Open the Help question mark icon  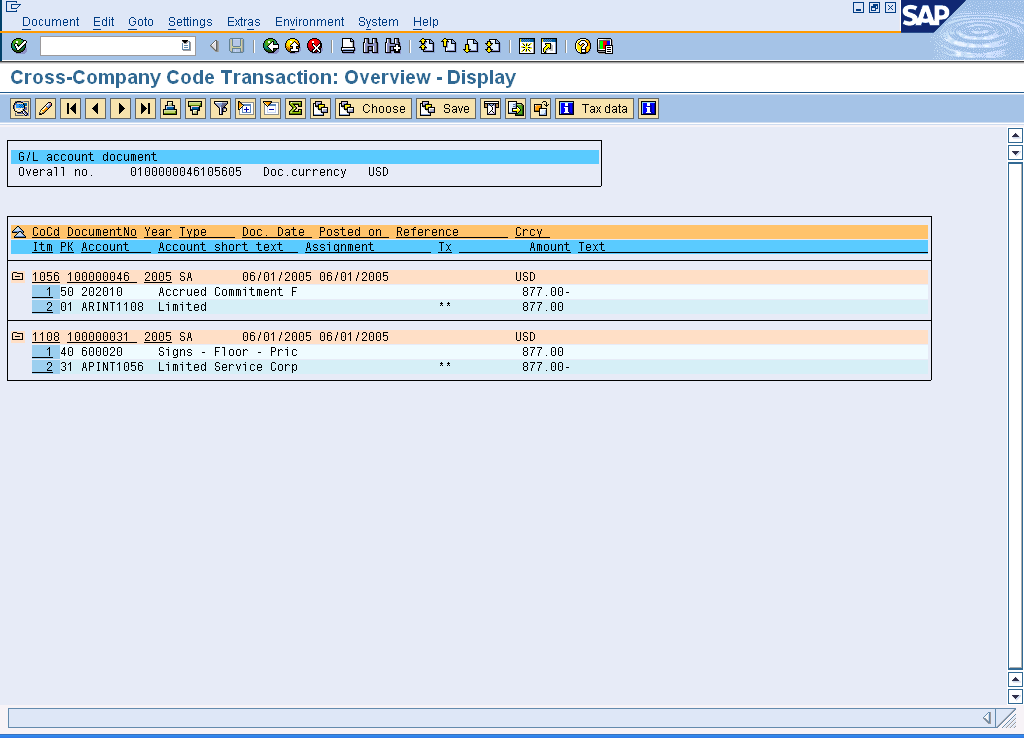pos(583,46)
